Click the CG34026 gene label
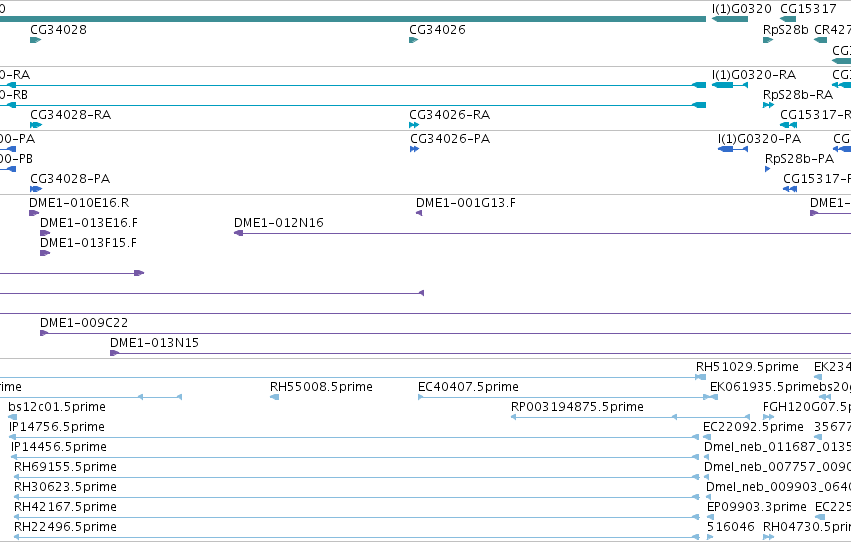 437,29
